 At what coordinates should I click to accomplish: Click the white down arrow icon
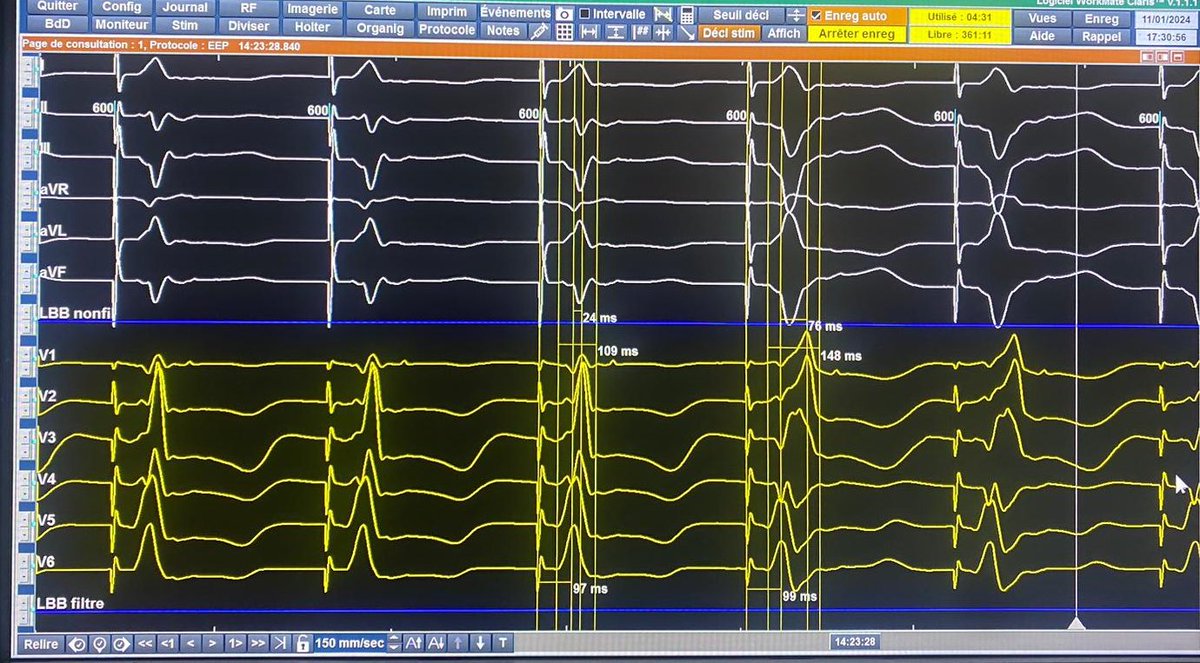pos(480,644)
